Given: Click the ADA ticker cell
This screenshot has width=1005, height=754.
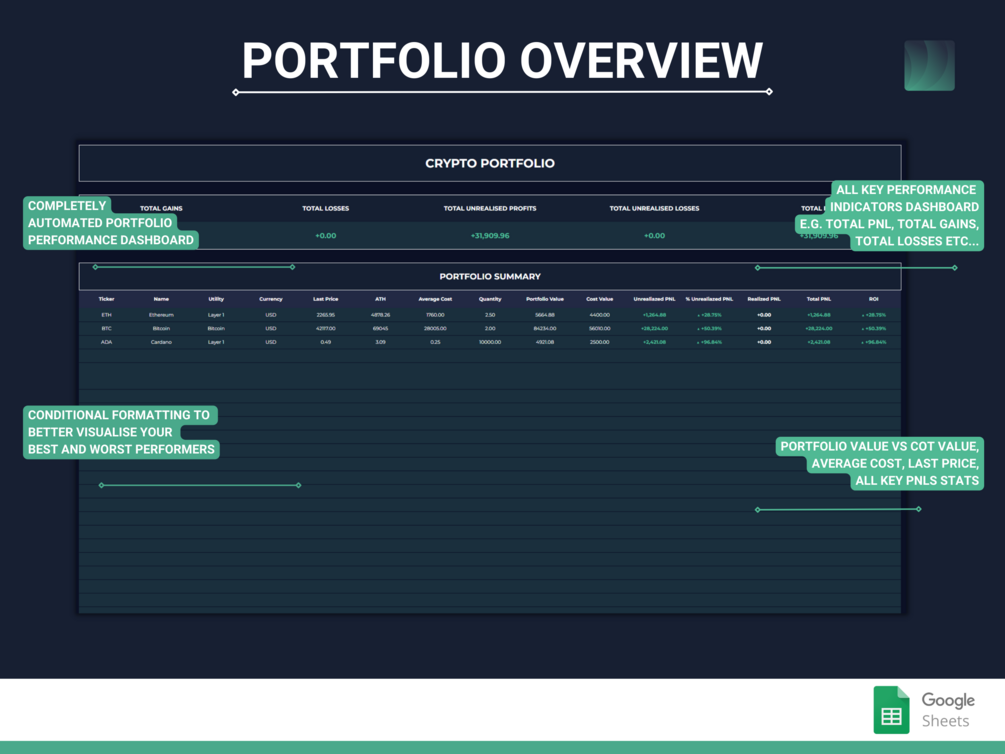Looking at the screenshot, I should click(x=106, y=342).
